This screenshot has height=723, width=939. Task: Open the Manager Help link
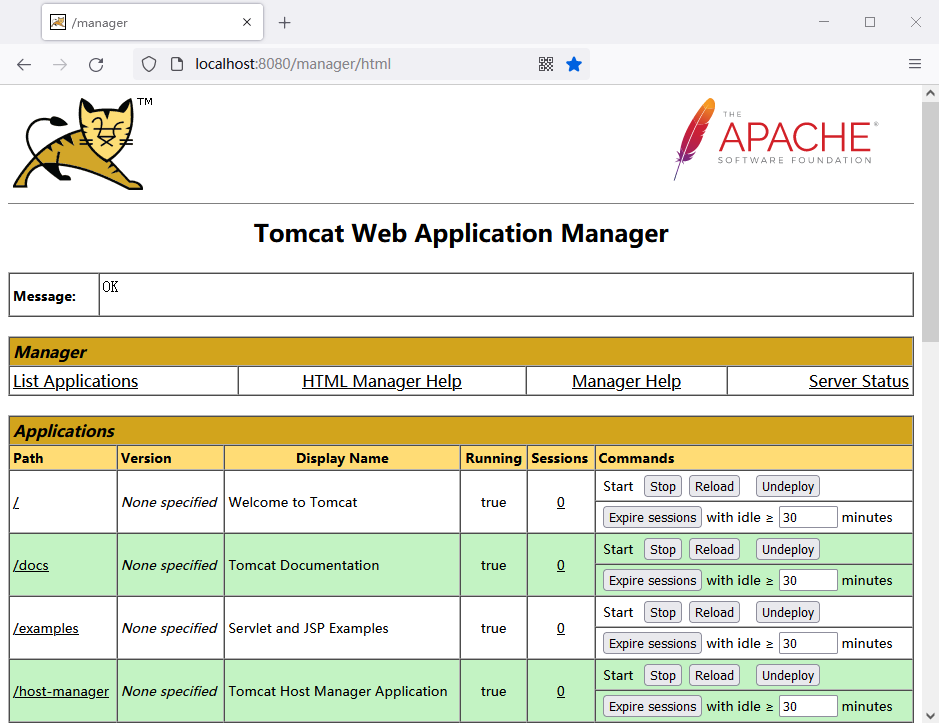626,381
